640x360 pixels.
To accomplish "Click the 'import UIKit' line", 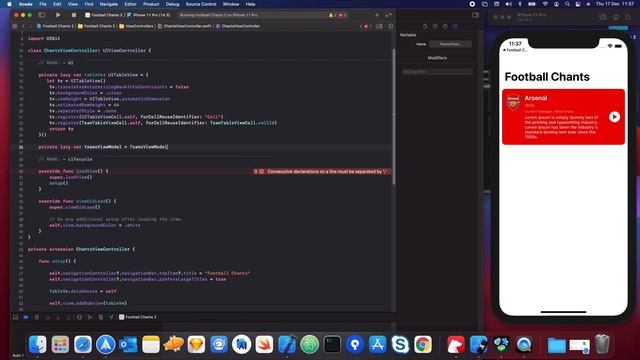I will (x=44, y=38).
